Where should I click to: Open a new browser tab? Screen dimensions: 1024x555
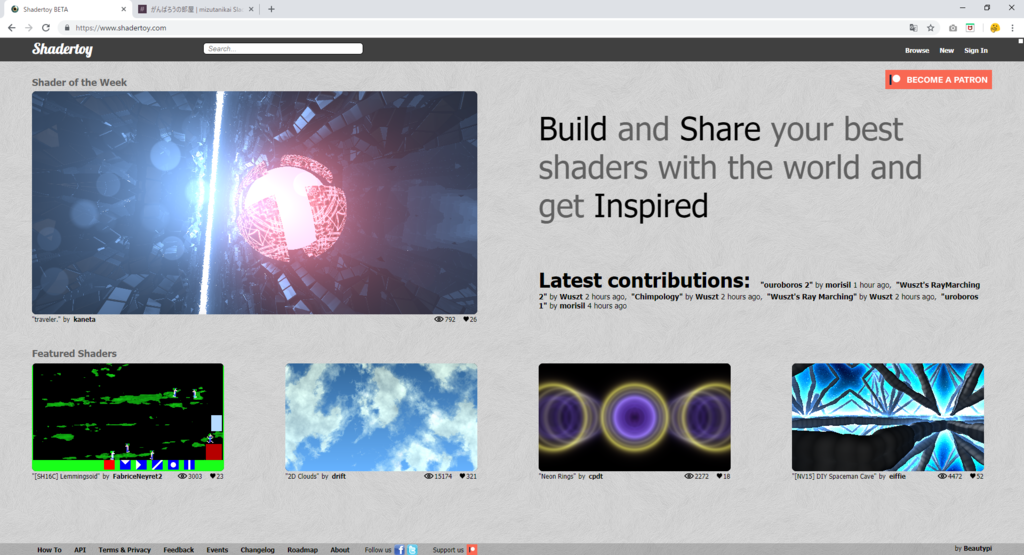pos(271,9)
